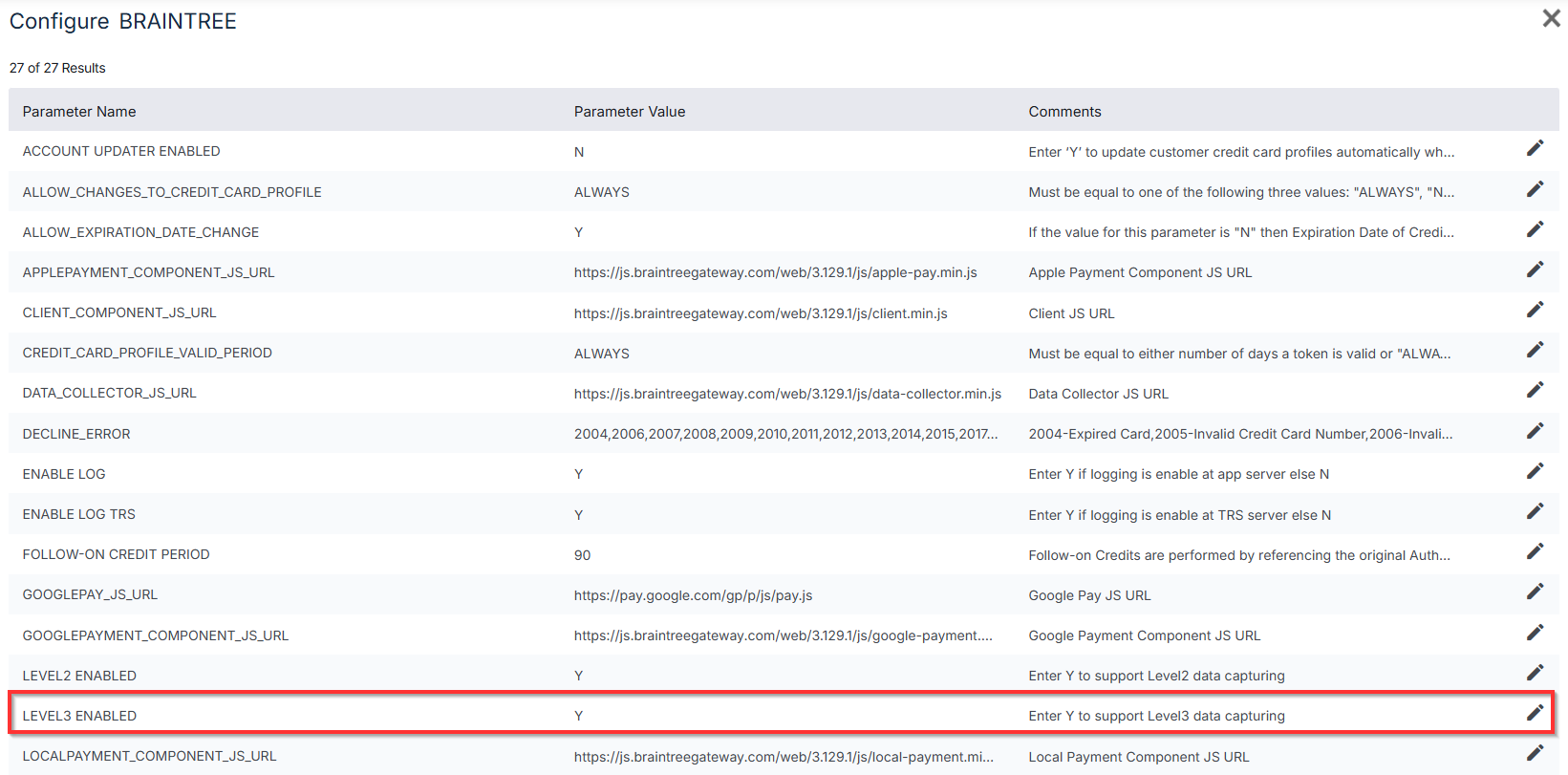1568x775 pixels.
Task: Select the CLIENT_COMPONENT_JS_URL name cell
Action: tap(119, 312)
